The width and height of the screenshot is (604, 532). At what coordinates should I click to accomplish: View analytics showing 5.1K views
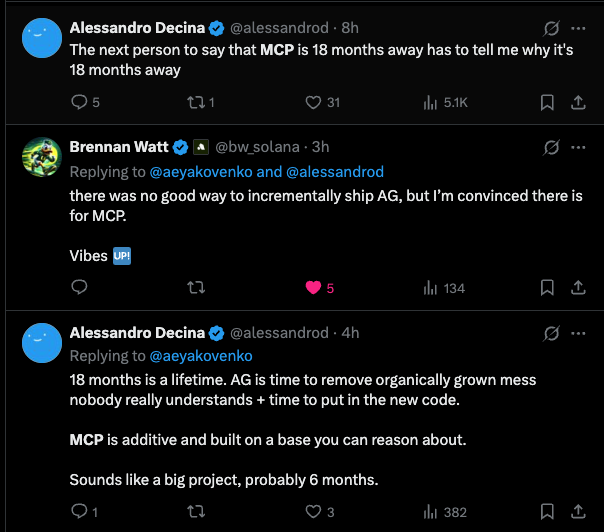point(432,101)
